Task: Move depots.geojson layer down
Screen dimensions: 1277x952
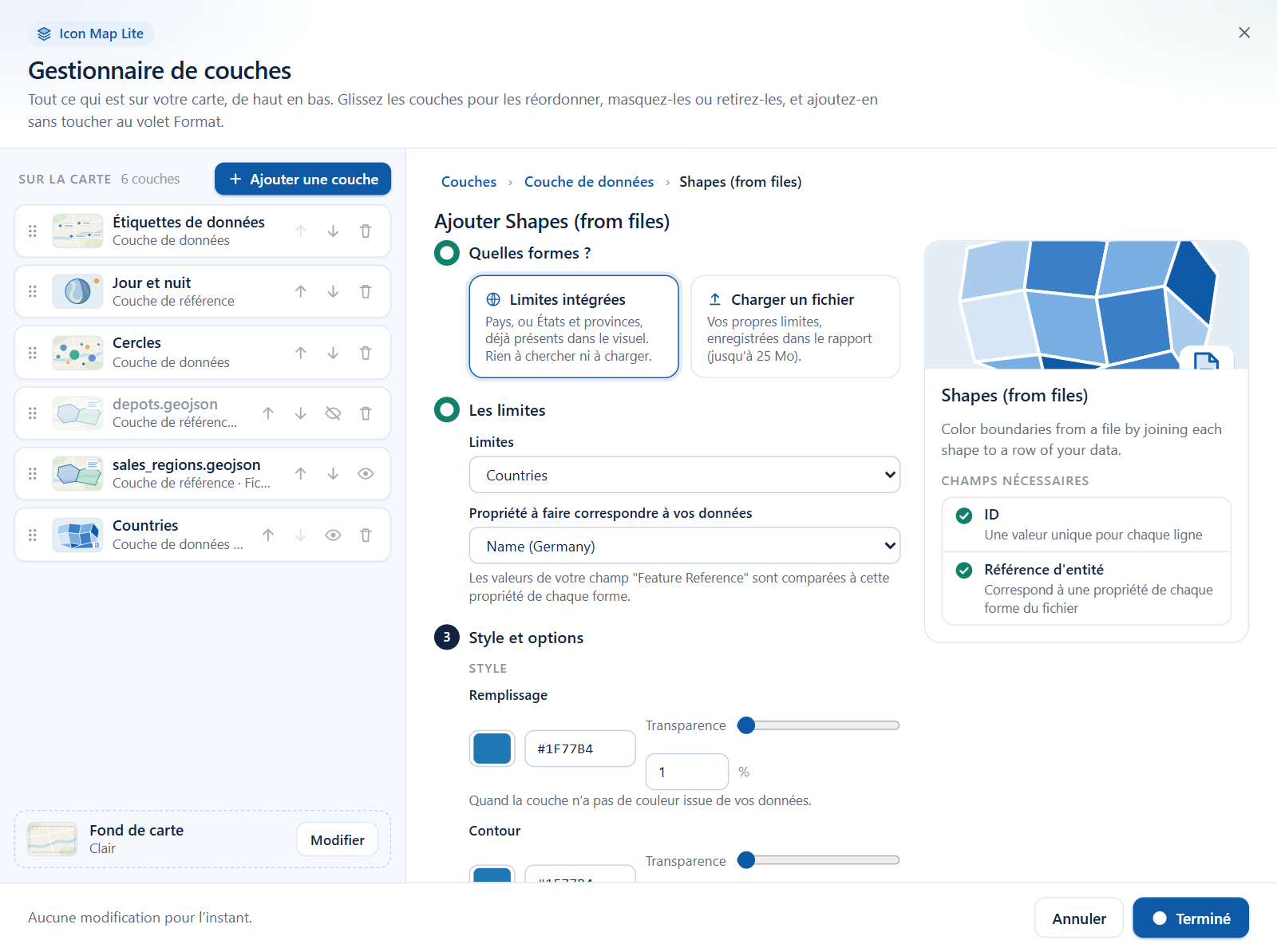Action: [x=300, y=413]
